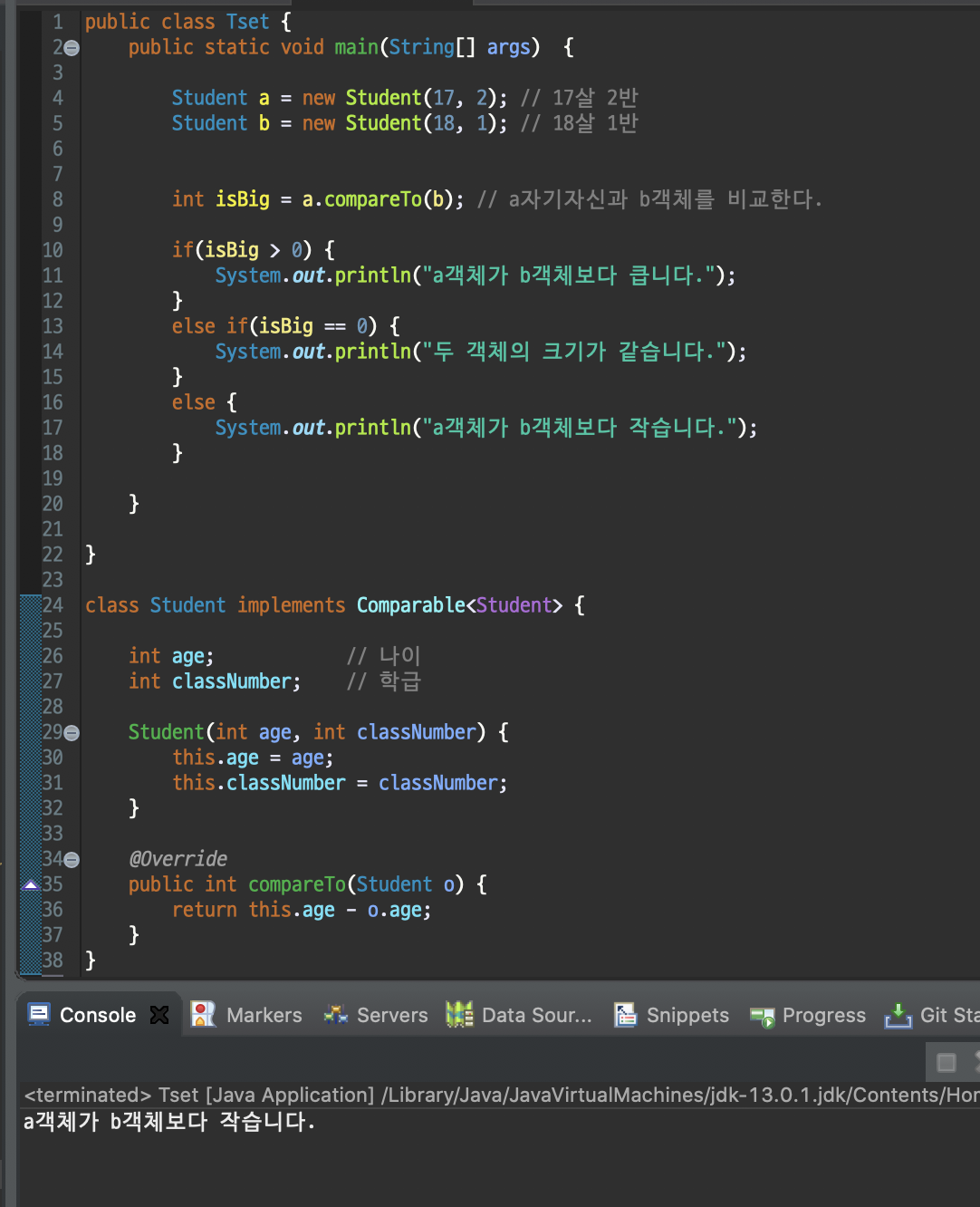Image resolution: width=980 pixels, height=1207 pixels.
Task: Click the console output line text
Action: (x=169, y=1122)
